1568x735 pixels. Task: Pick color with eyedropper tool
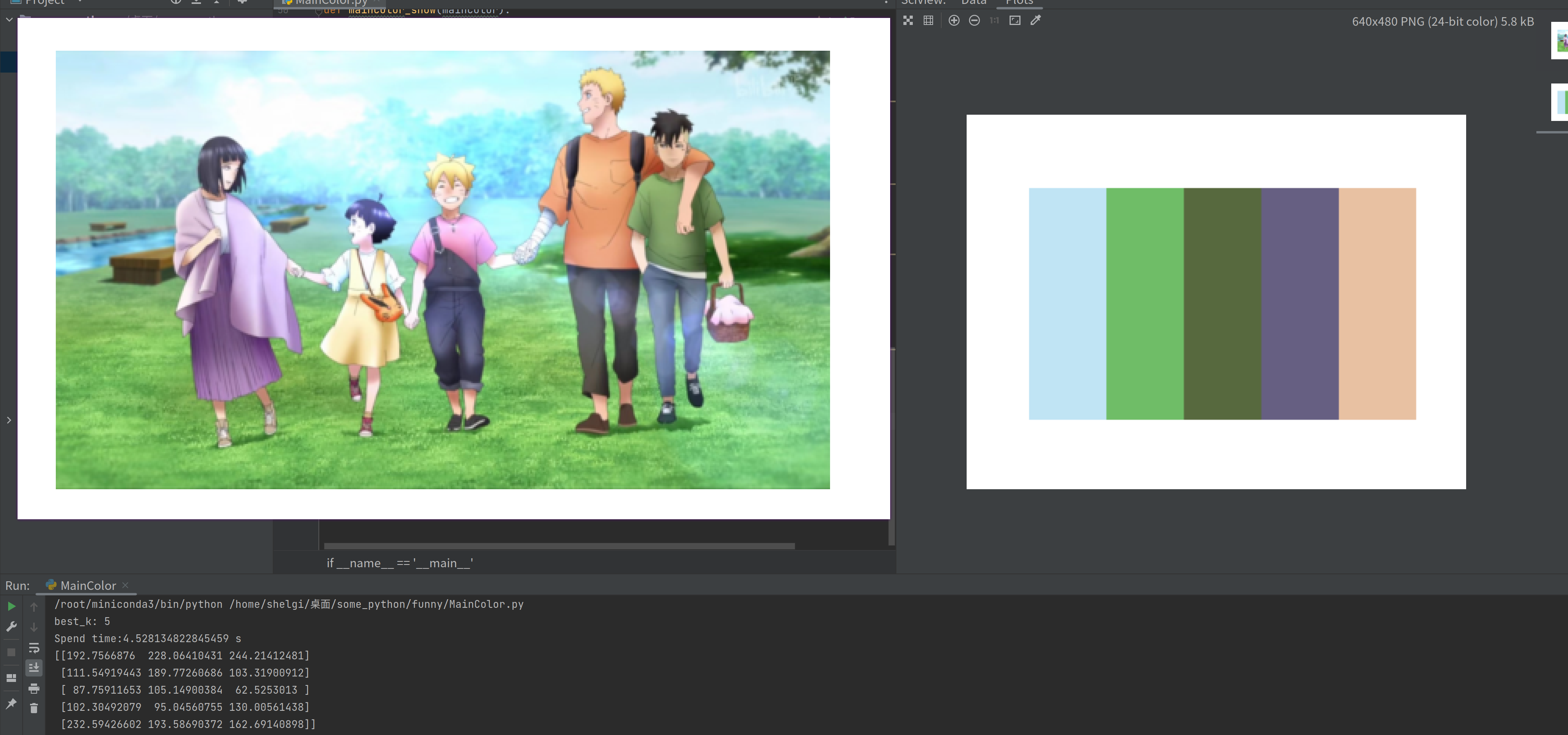(x=1035, y=21)
